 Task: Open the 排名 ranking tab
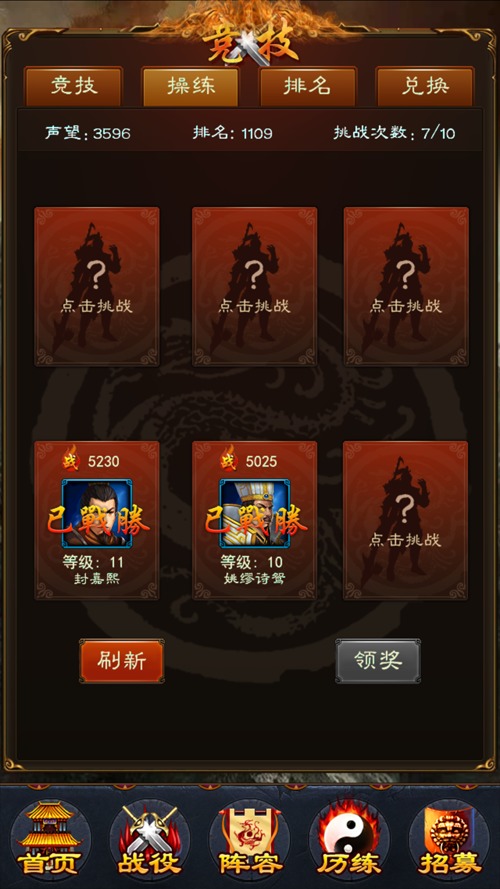(308, 86)
